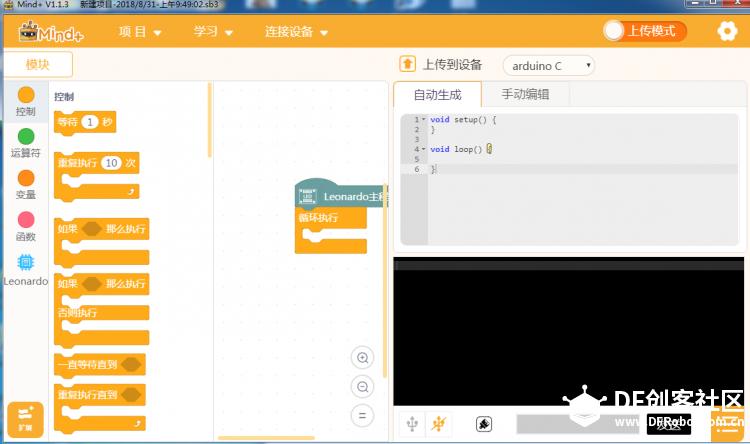
Task: Switch to the 自动生成 code tab
Action: [x=437, y=94]
